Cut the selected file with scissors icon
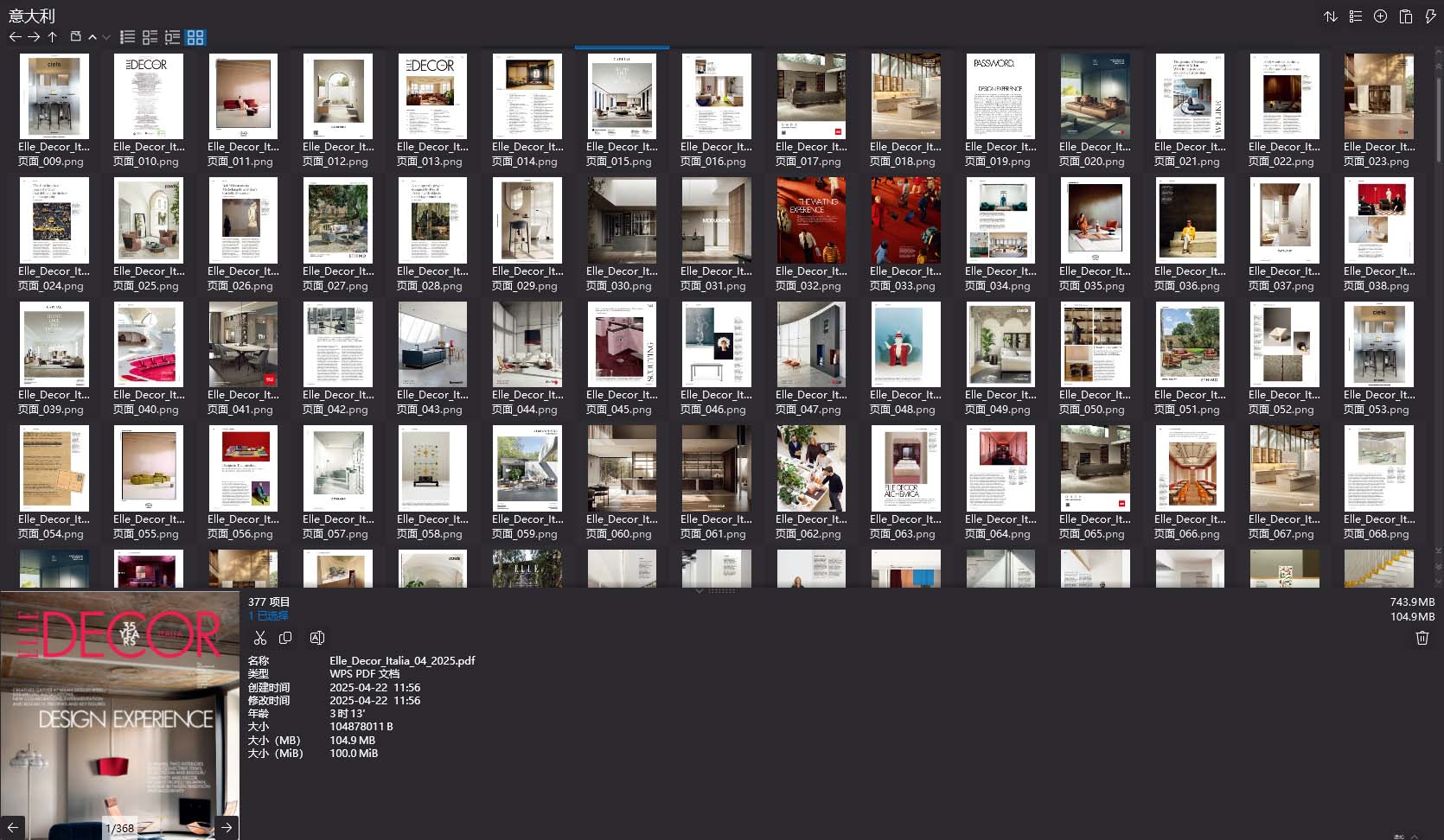The width and height of the screenshot is (1444, 840). (x=259, y=638)
